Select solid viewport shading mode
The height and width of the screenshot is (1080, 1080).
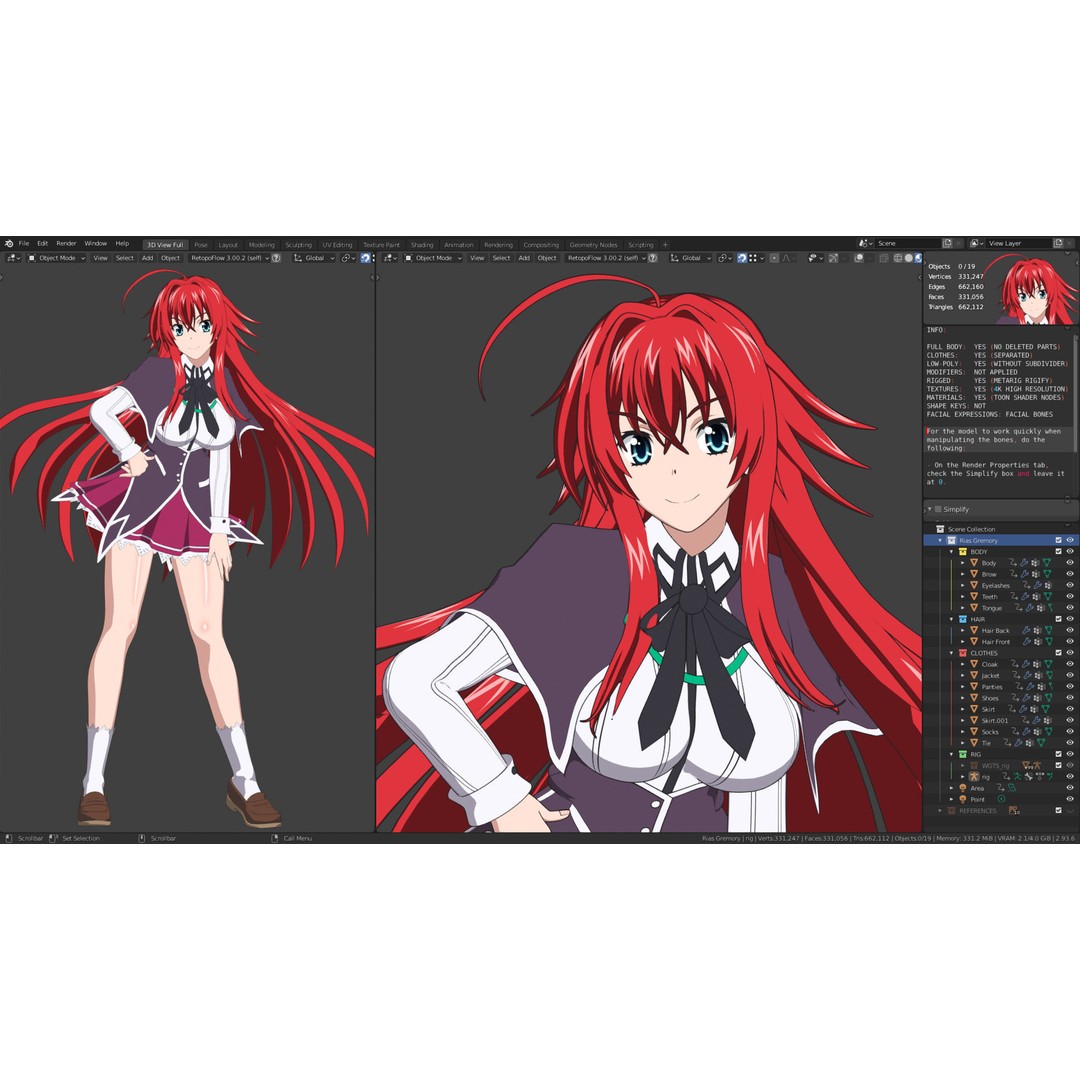[x=908, y=258]
